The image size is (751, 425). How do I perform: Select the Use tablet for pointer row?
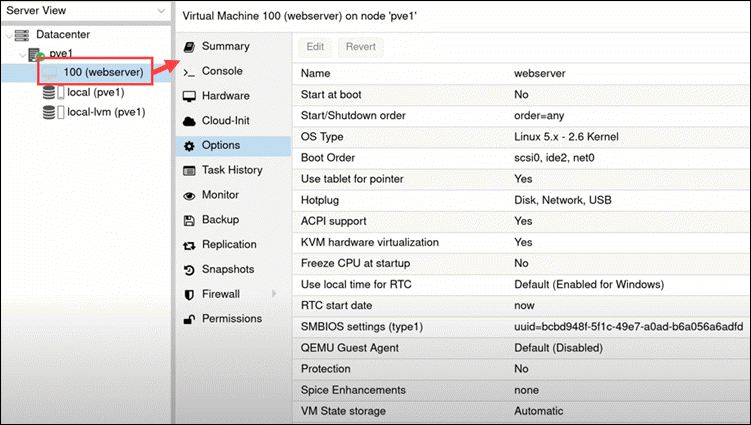521,179
